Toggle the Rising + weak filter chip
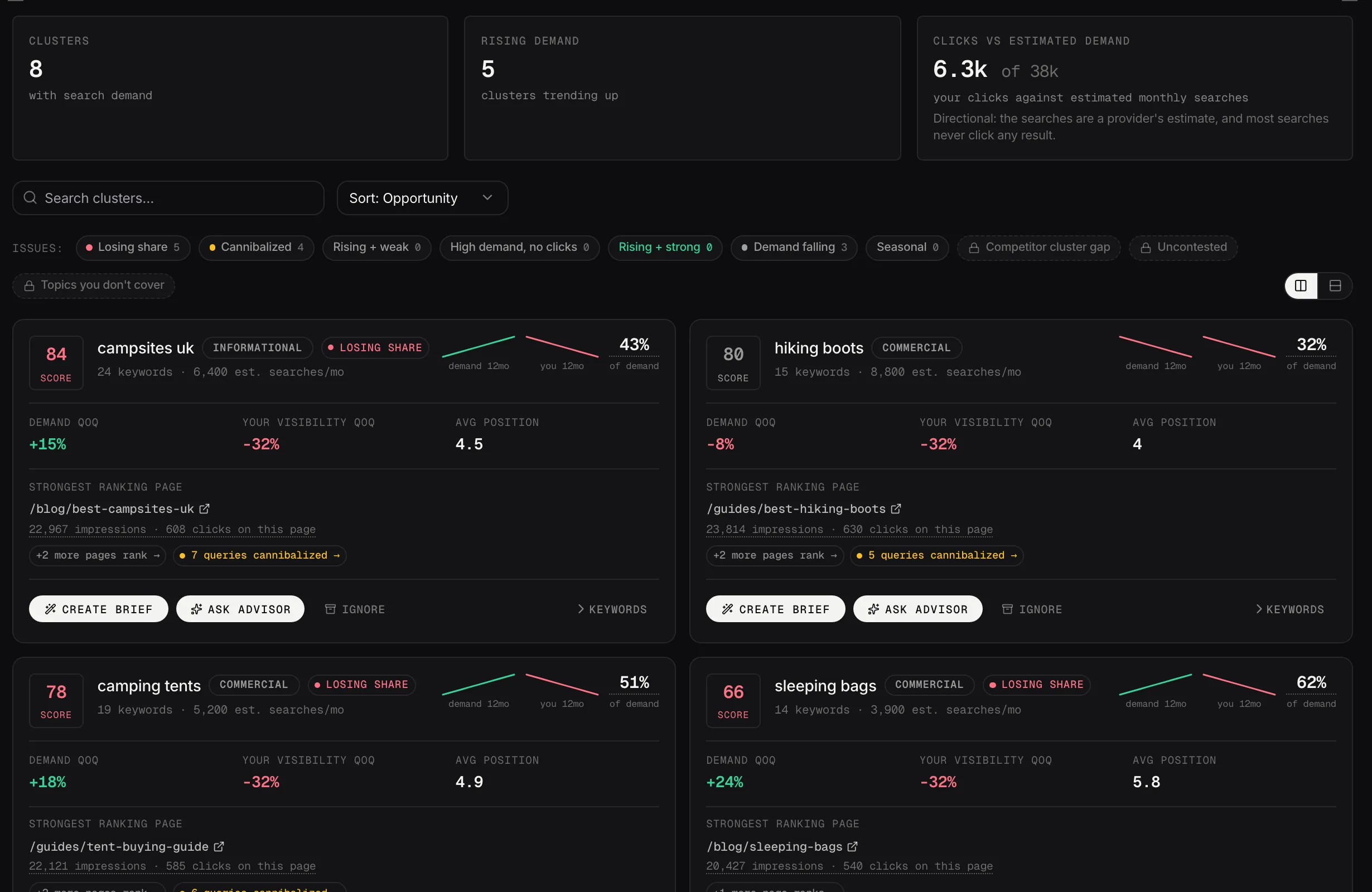The image size is (1372, 892). [377, 248]
